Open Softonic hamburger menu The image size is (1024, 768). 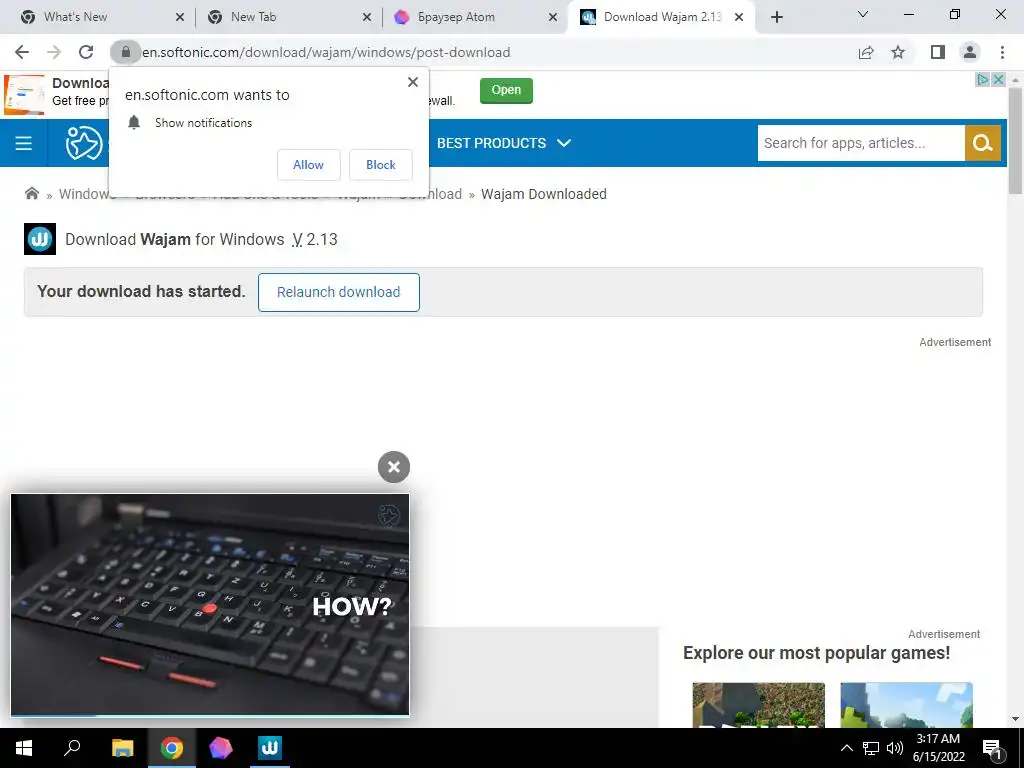24,143
